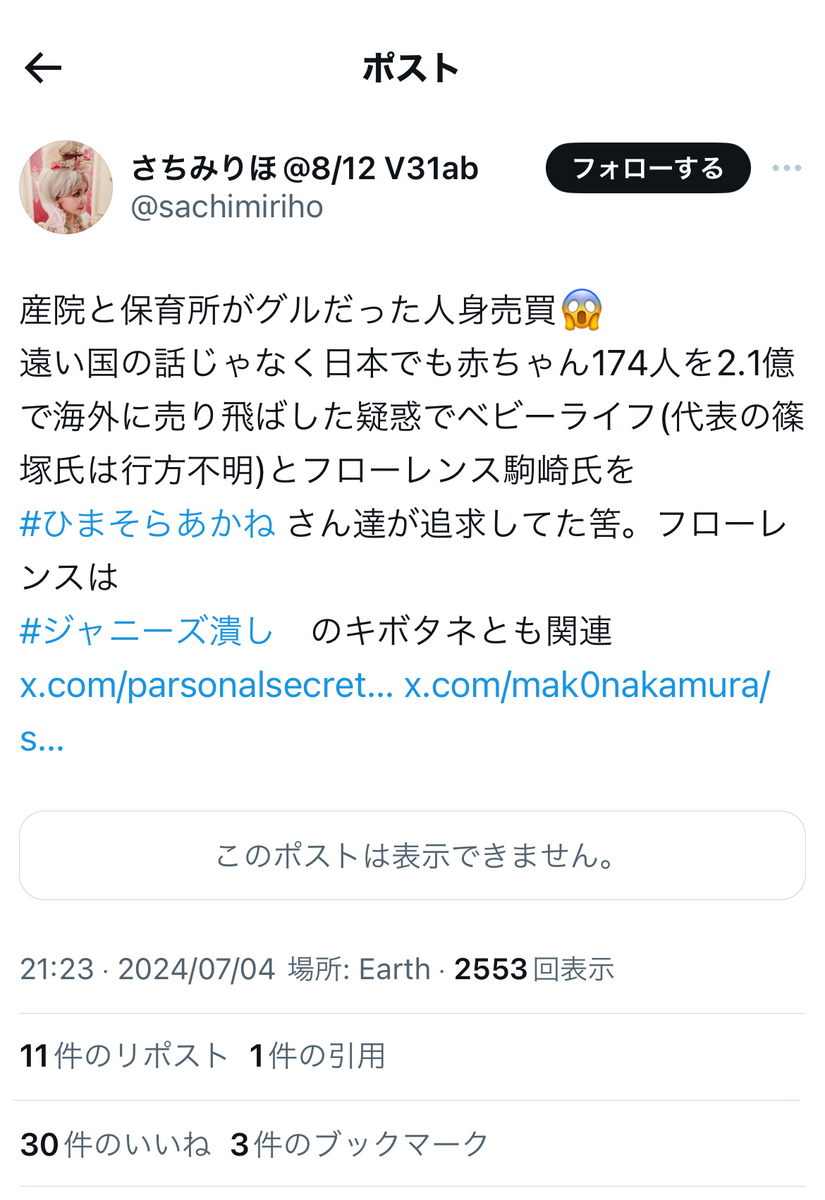Tap the @sachimiriho handle

point(227,207)
